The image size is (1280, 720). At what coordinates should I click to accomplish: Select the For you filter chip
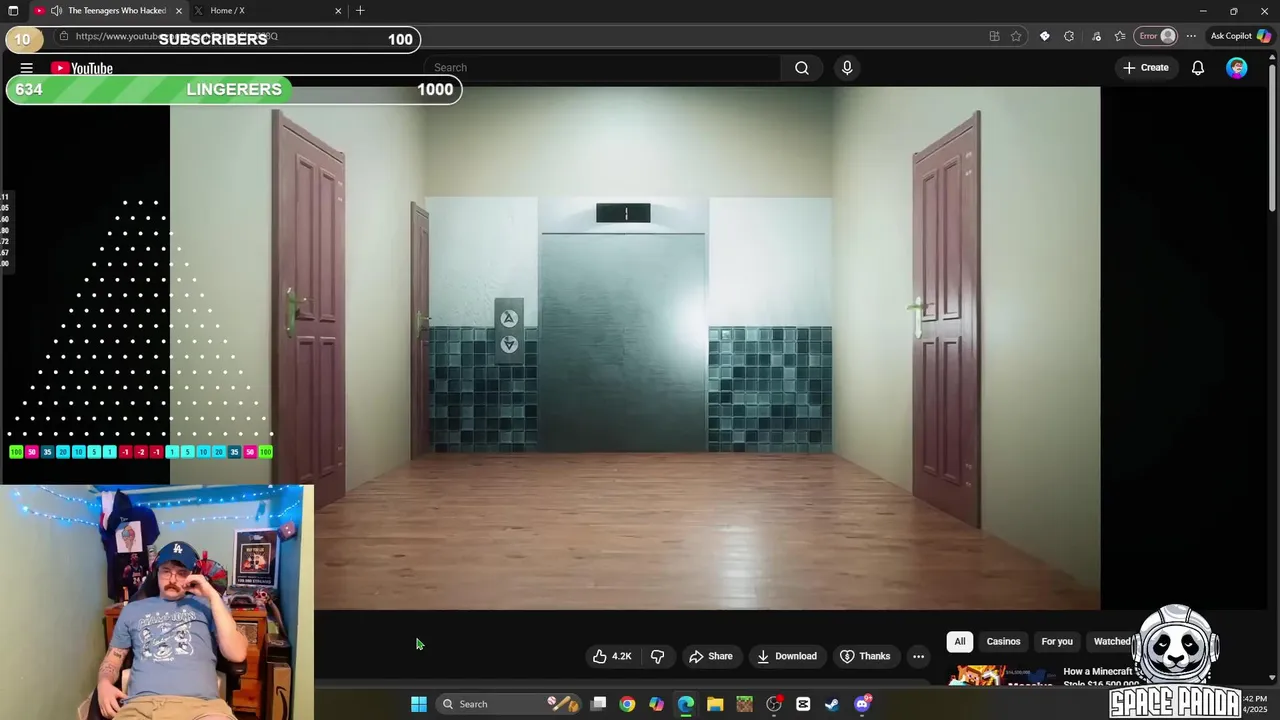pos(1057,641)
